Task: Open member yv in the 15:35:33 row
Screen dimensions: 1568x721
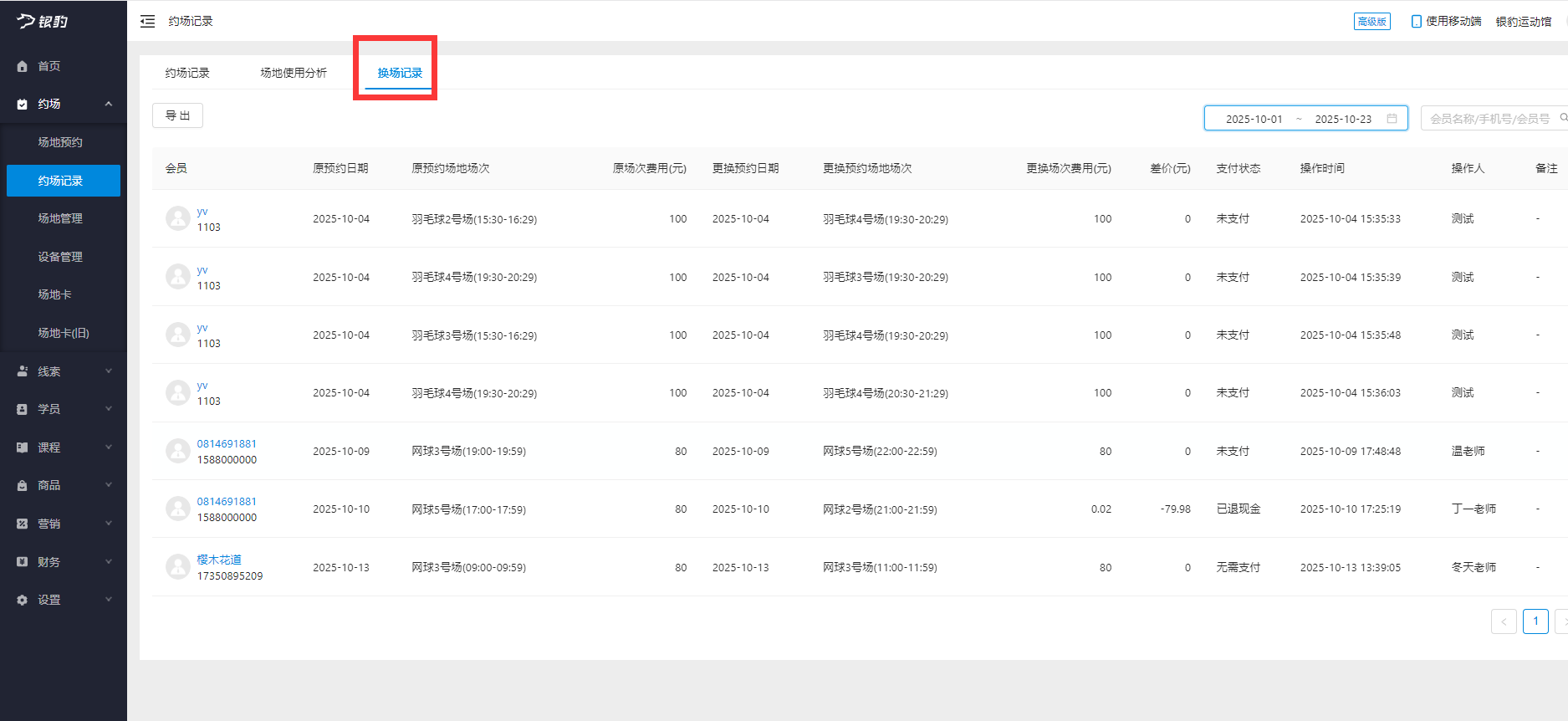Action: pyautogui.click(x=202, y=212)
